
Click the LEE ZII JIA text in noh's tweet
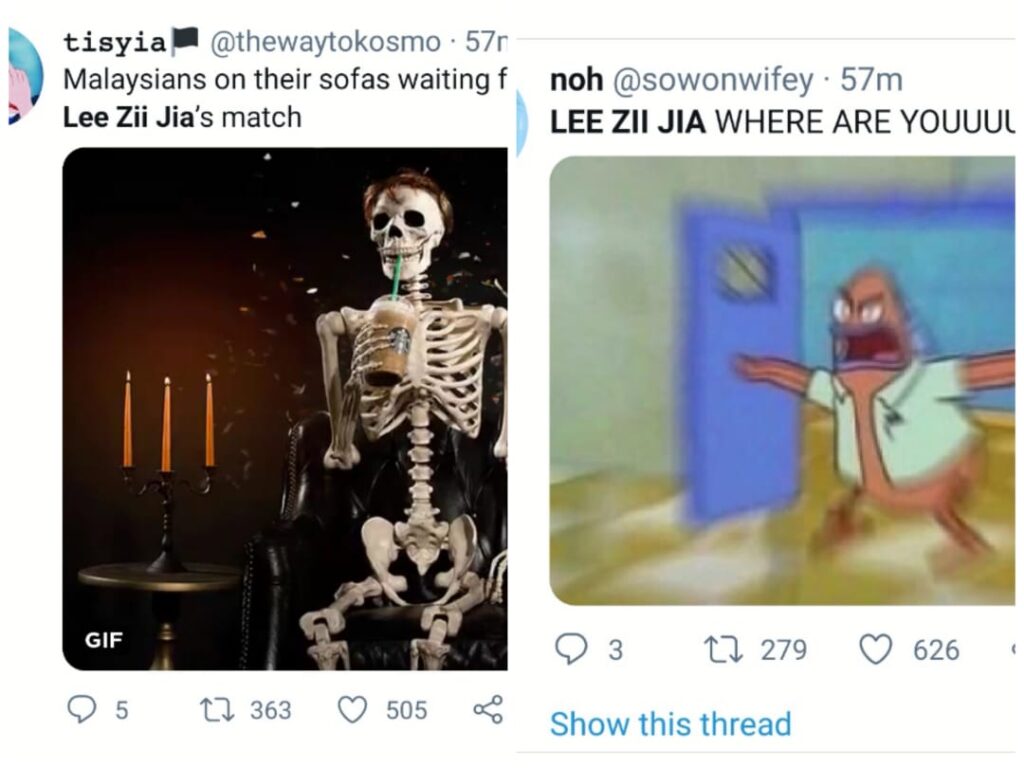click(628, 122)
